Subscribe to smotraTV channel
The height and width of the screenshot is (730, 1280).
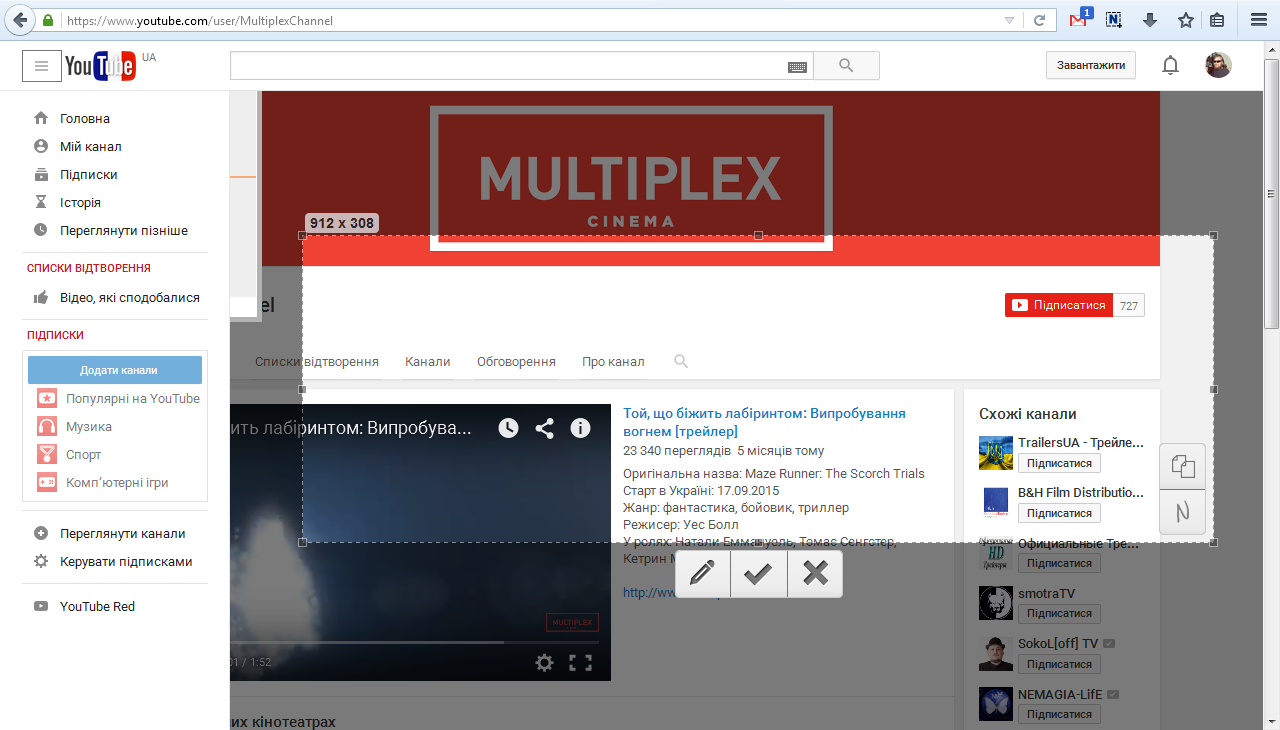pyautogui.click(x=1059, y=613)
